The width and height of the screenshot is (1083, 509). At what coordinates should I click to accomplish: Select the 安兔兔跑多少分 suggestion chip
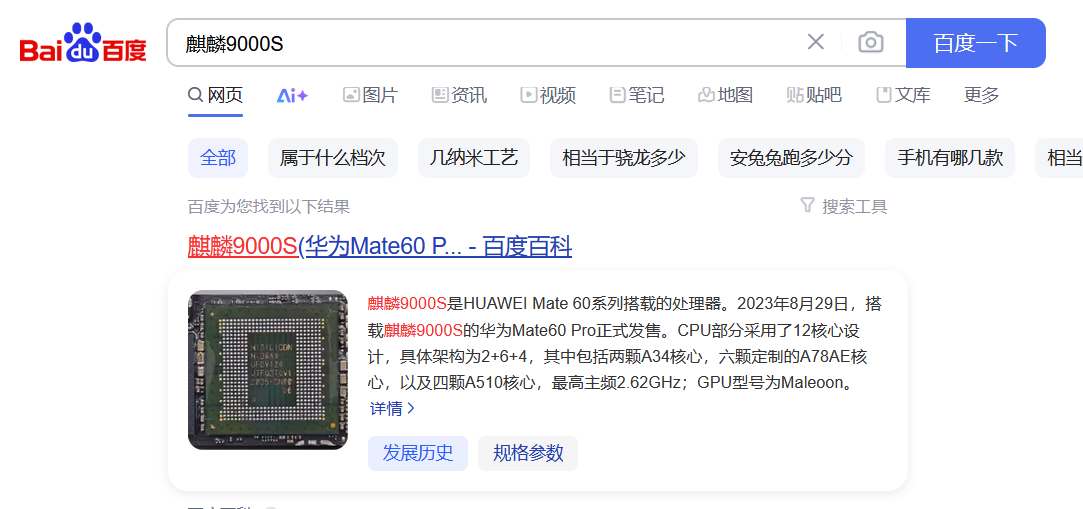pyautogui.click(x=792, y=158)
